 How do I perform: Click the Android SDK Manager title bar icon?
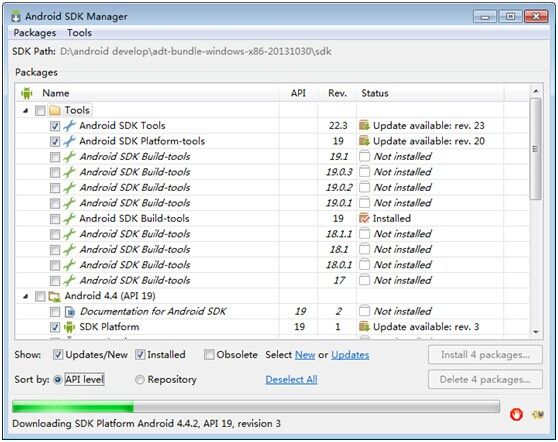[x=16, y=16]
